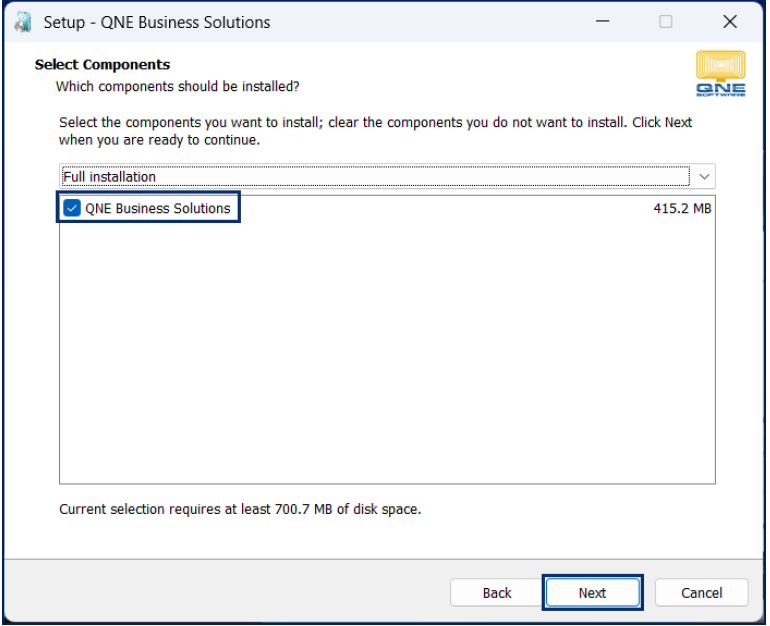This screenshot has width=770, height=626.
Task: Click the 'Setup - QNE Business Solutions' title
Action: point(157,23)
